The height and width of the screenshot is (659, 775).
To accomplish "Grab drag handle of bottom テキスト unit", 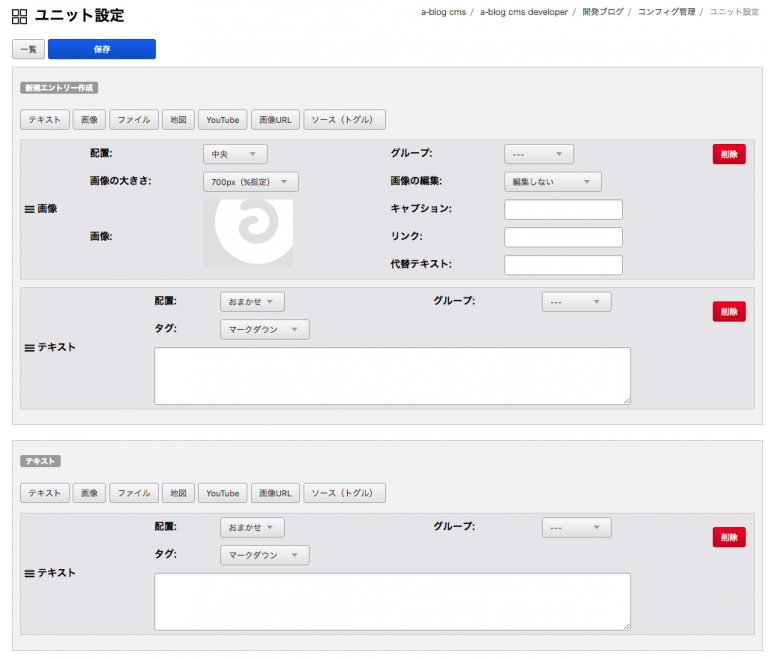I will tap(28, 574).
